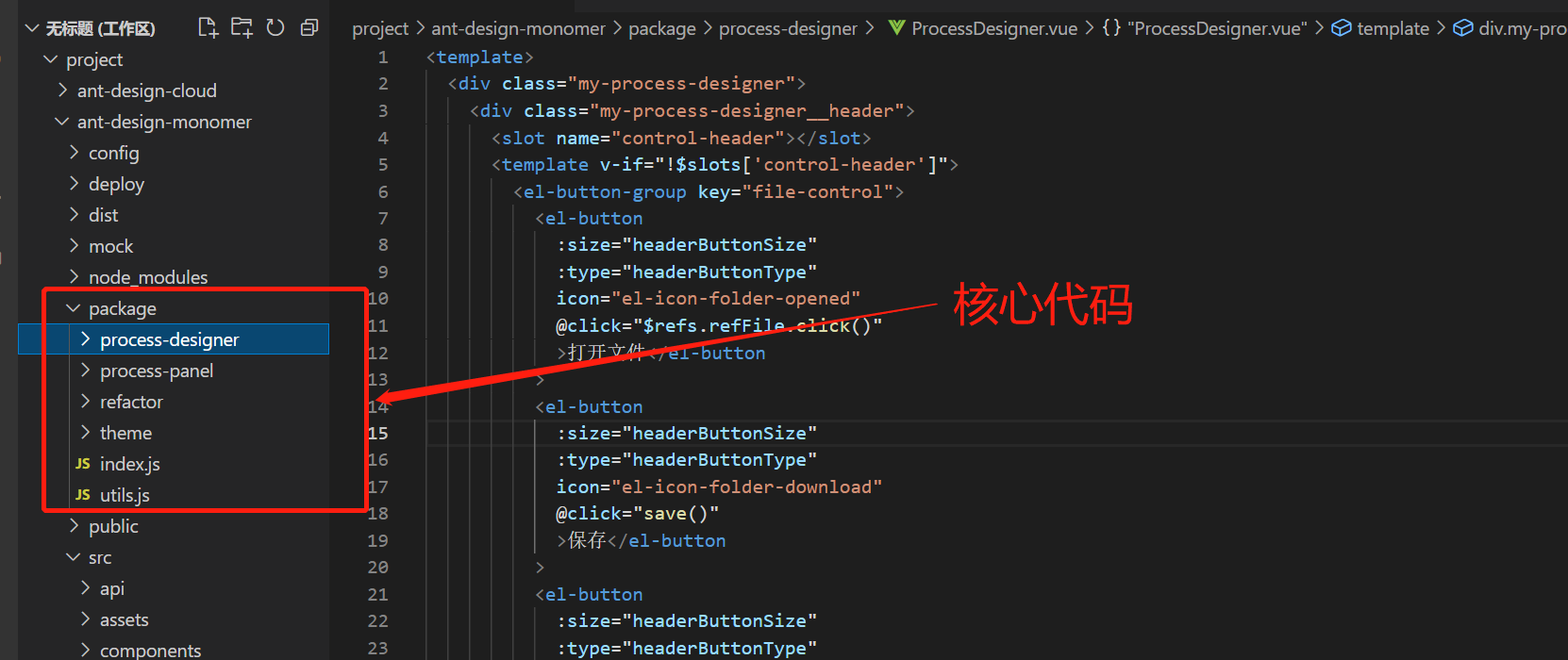Click the 保存 button text line
Viewport: 1568px width, 660px height.
(x=642, y=541)
